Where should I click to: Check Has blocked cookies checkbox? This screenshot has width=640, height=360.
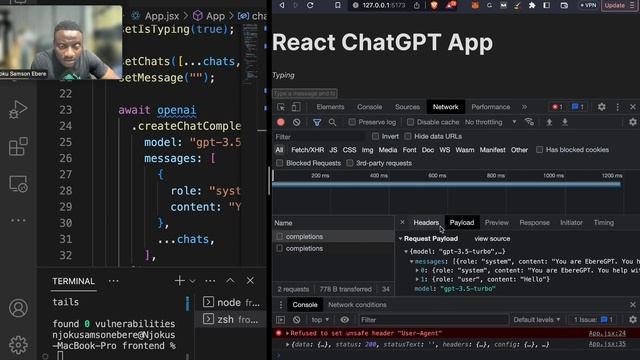point(540,150)
